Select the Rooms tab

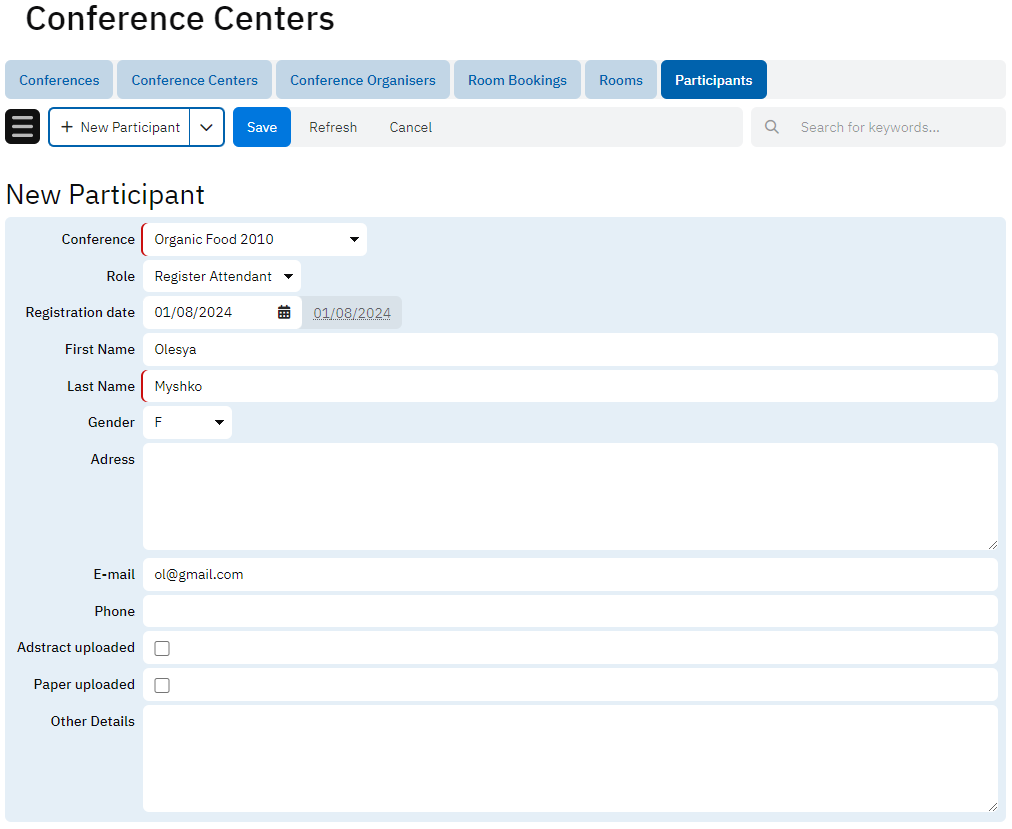(x=621, y=80)
